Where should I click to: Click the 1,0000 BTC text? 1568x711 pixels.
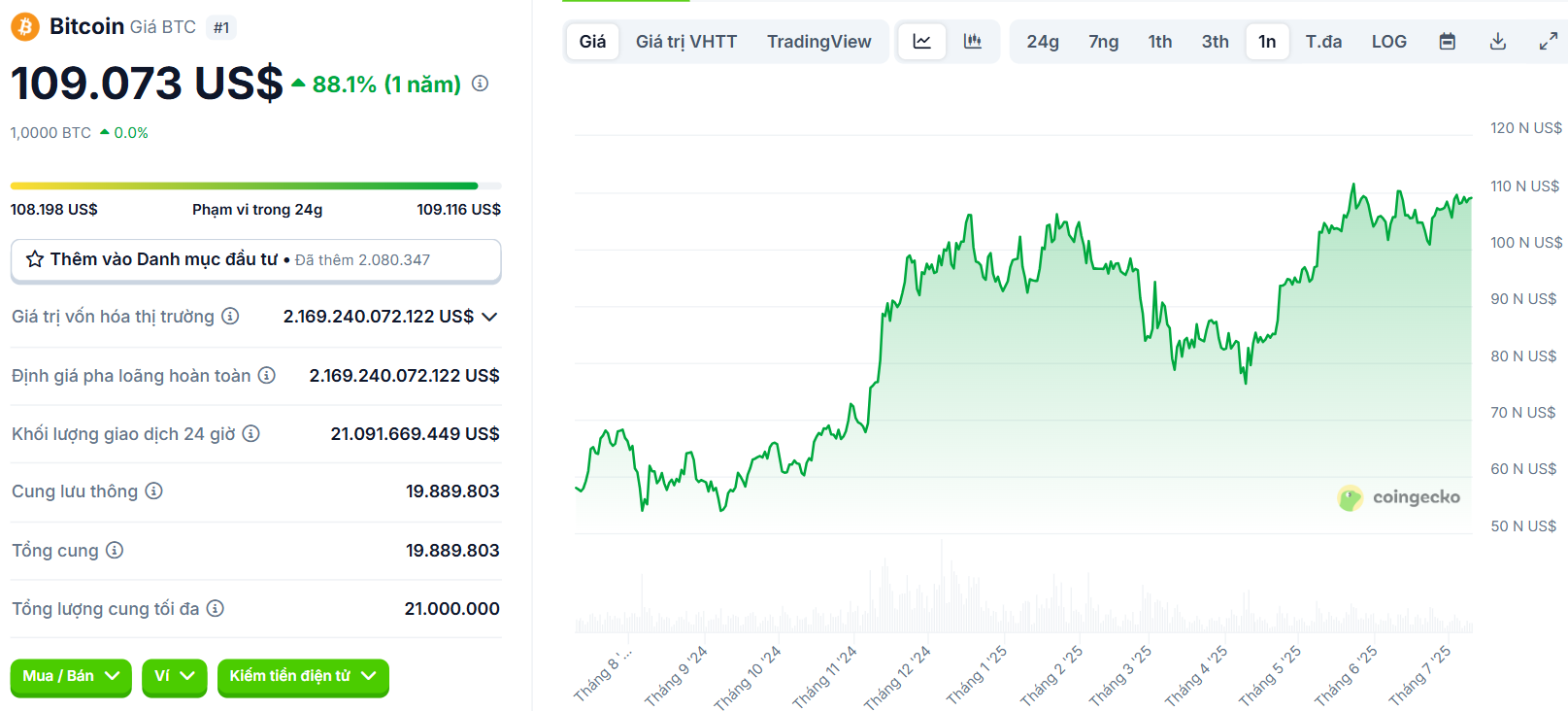coord(50,132)
